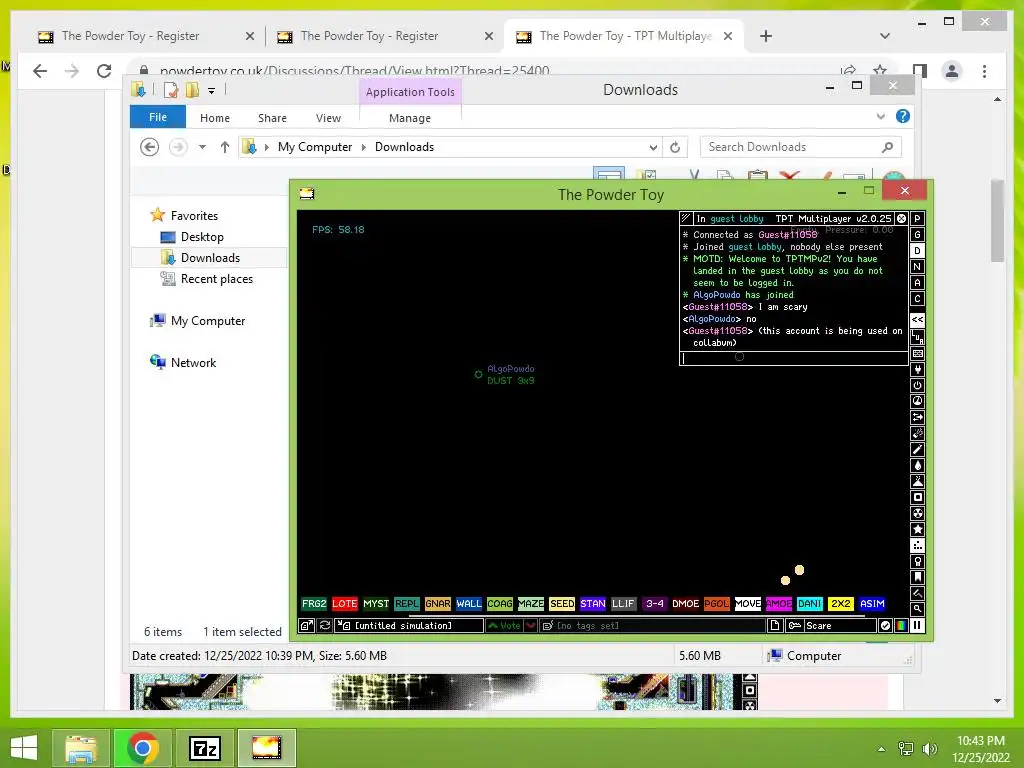This screenshot has width=1024, height=768.
Task: Click the new blank simulation page icon
Action: 775,626
